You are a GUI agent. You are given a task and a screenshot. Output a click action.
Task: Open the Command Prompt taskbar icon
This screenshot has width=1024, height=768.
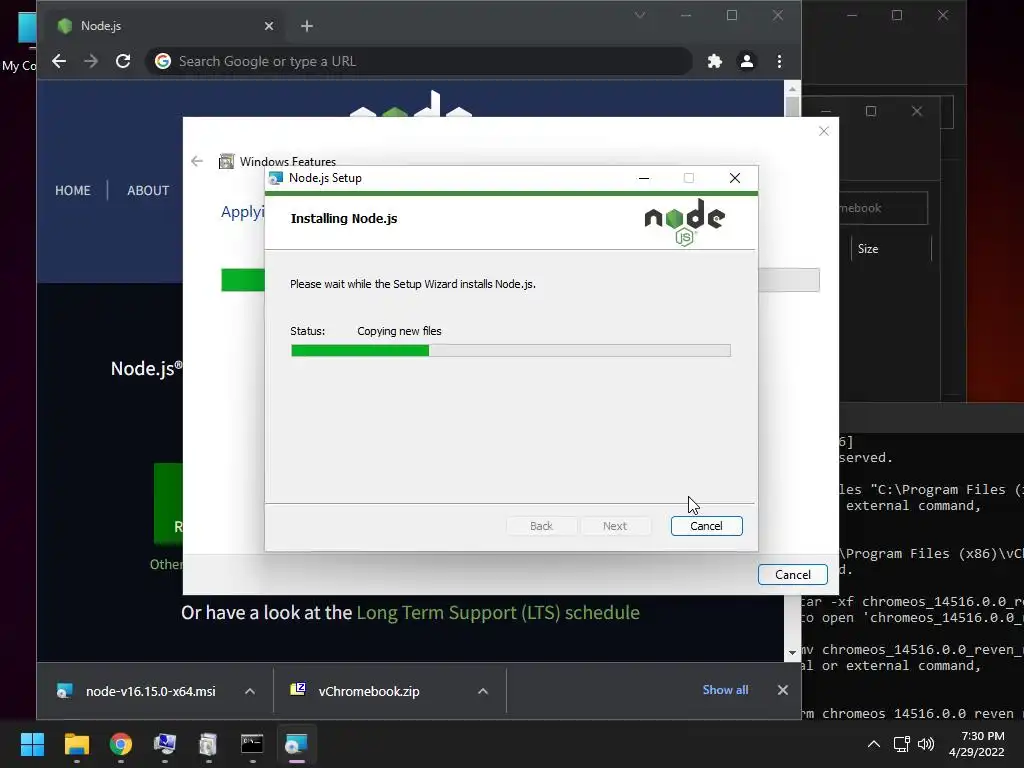point(252,744)
